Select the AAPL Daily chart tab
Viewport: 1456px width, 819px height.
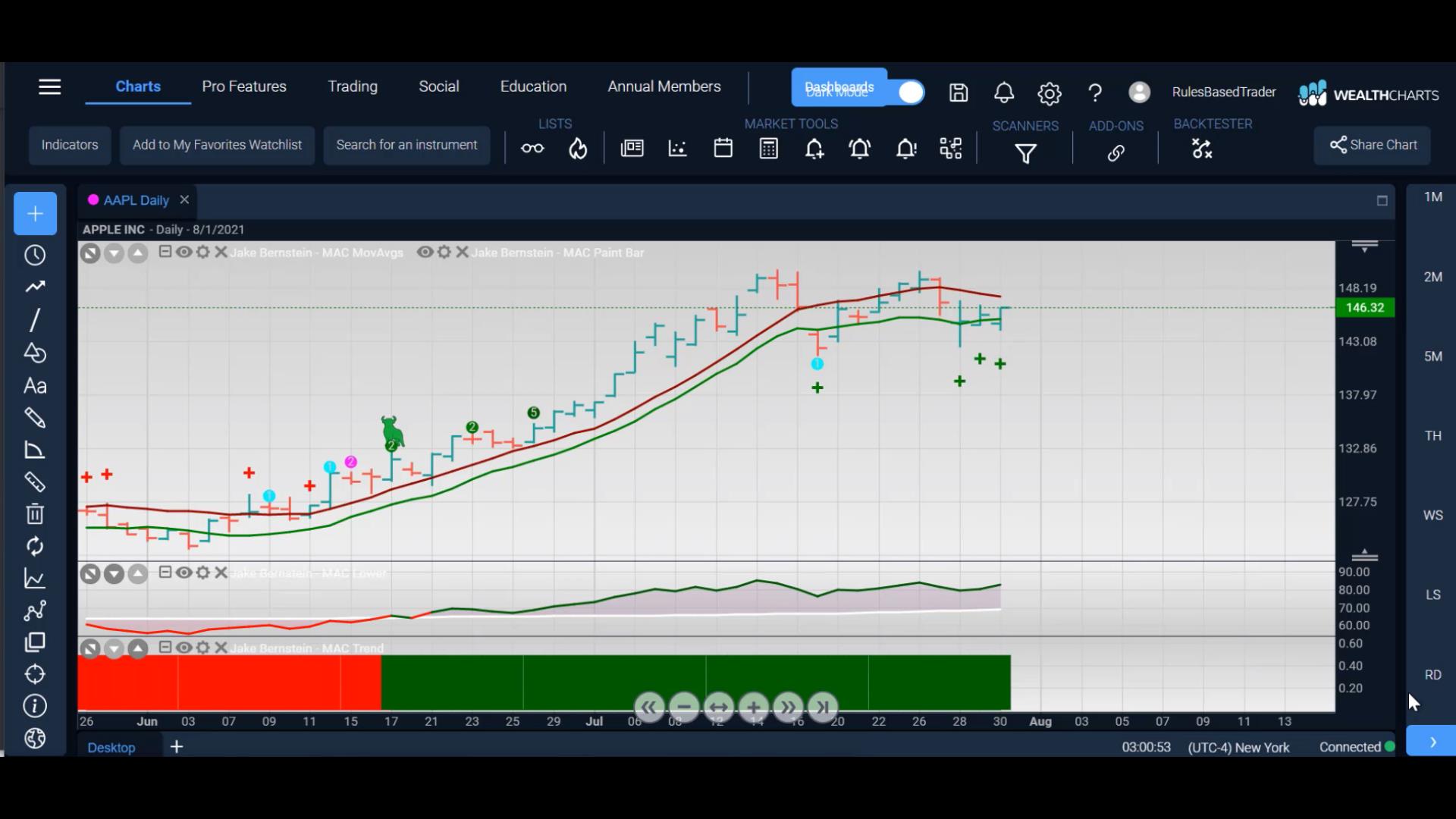(x=136, y=200)
